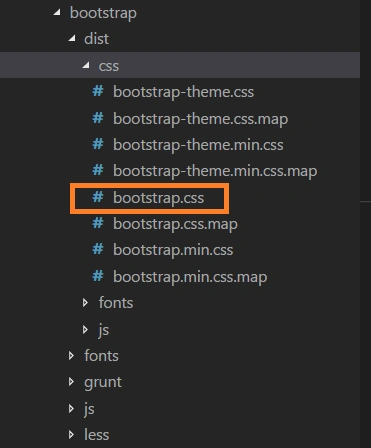371x448 pixels.
Task: Open the bootstrap-theme.min.css file
Action: 198,145
